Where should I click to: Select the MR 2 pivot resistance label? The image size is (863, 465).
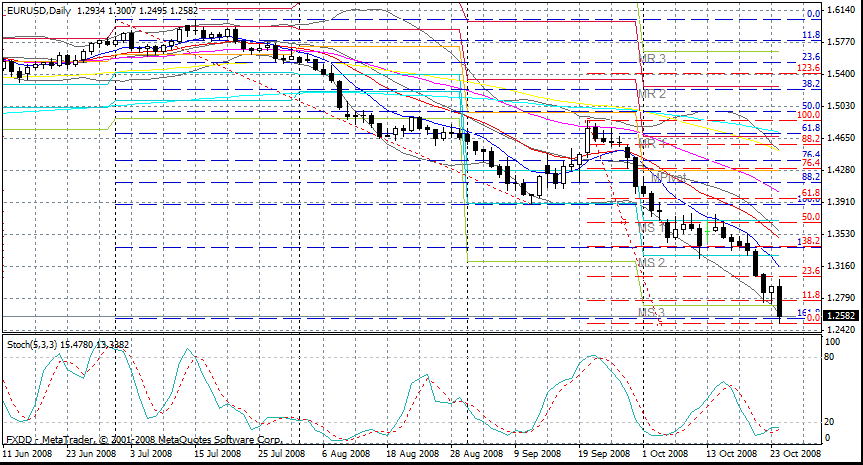coord(653,93)
